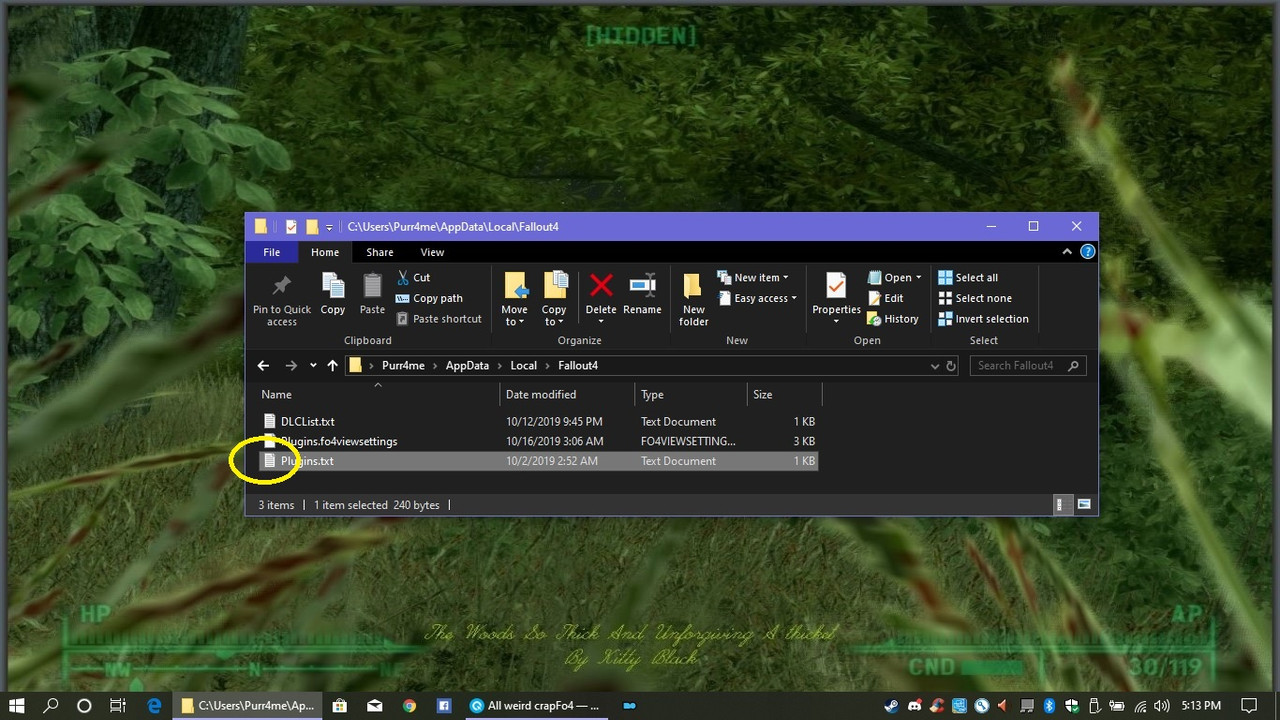Image resolution: width=1280 pixels, height=720 pixels.
Task: Switch to All weird crapFo4 taskbar window
Action: pyautogui.click(x=534, y=706)
